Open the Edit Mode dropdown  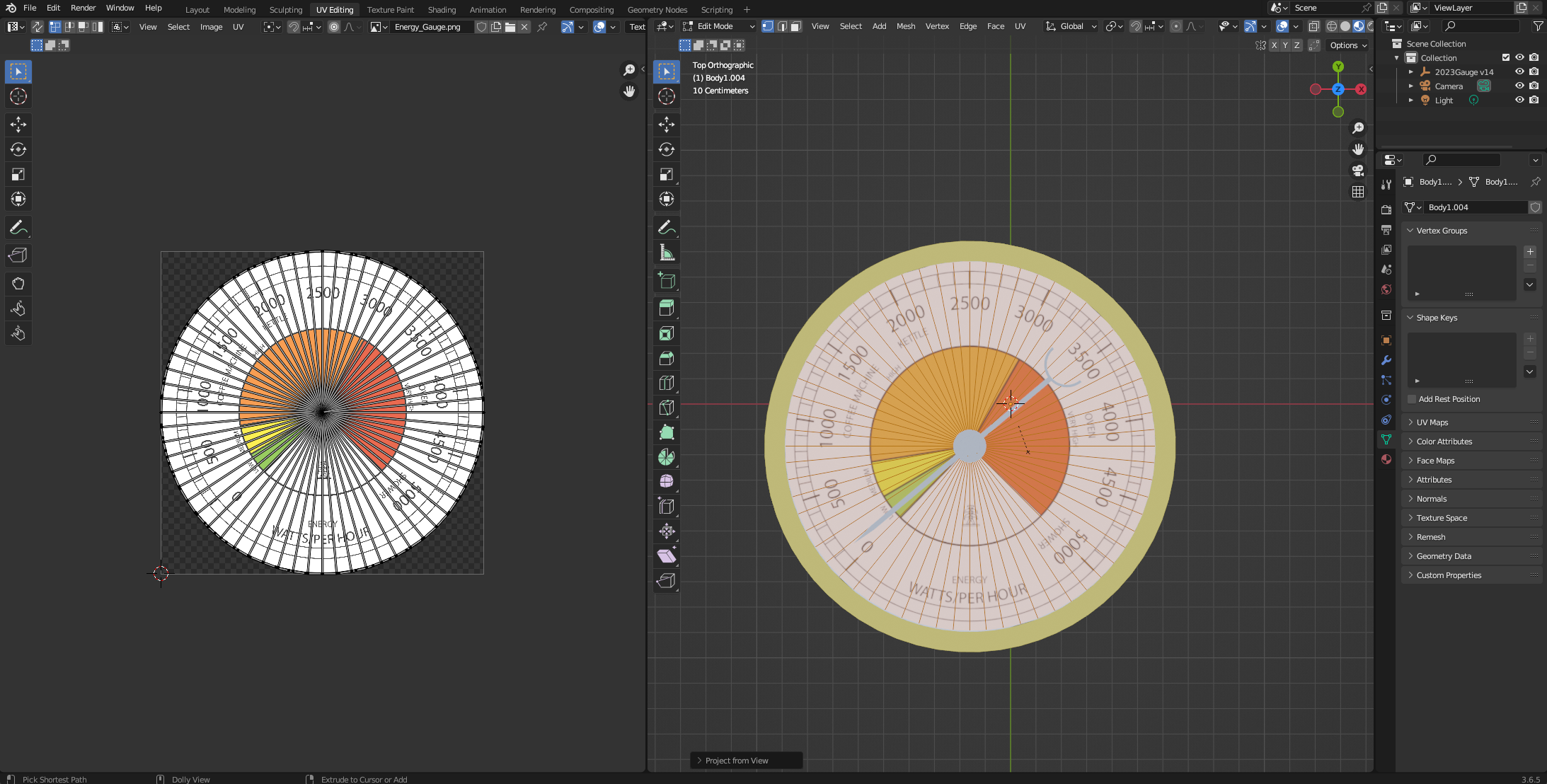point(719,26)
